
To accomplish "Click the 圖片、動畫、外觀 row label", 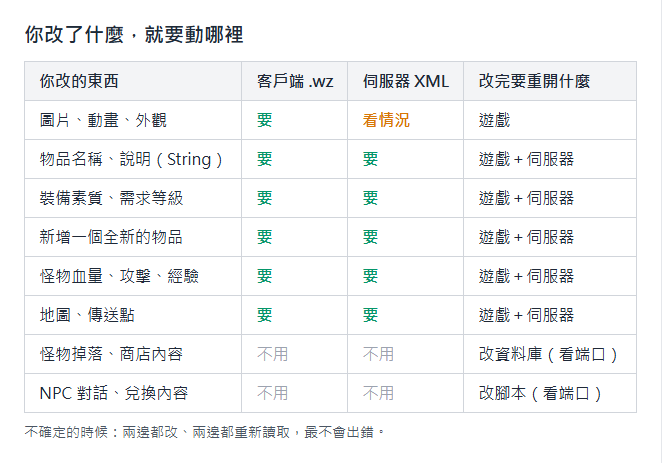I will click(103, 120).
